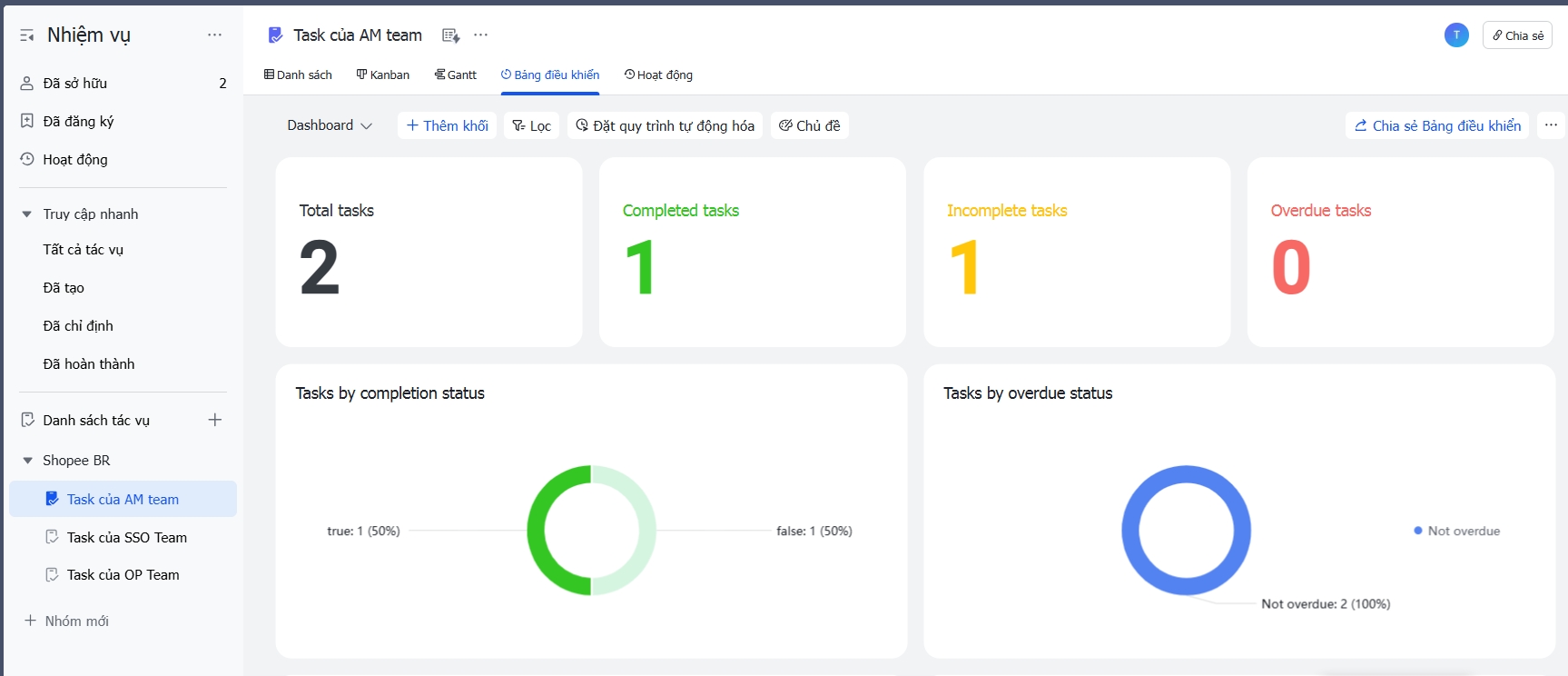Click the task list icon beside the title

[275, 35]
